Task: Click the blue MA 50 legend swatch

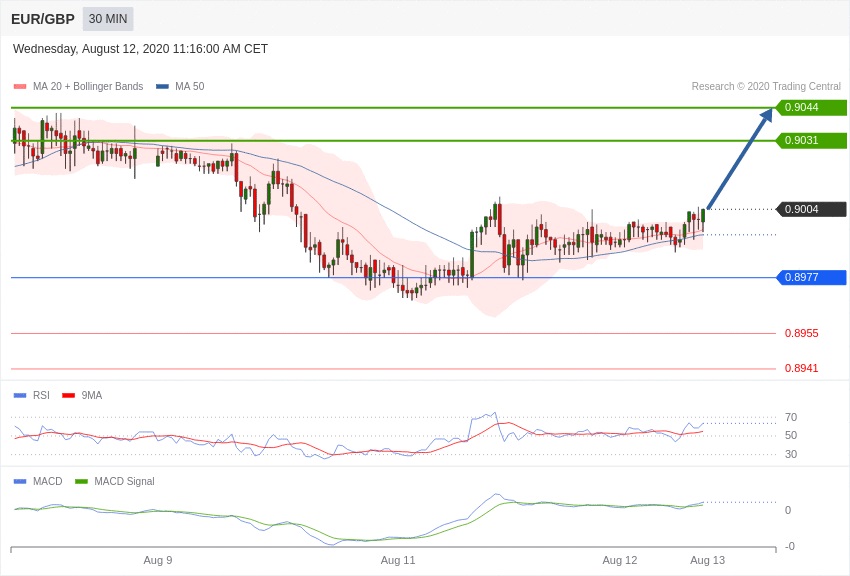Action: tap(162, 87)
